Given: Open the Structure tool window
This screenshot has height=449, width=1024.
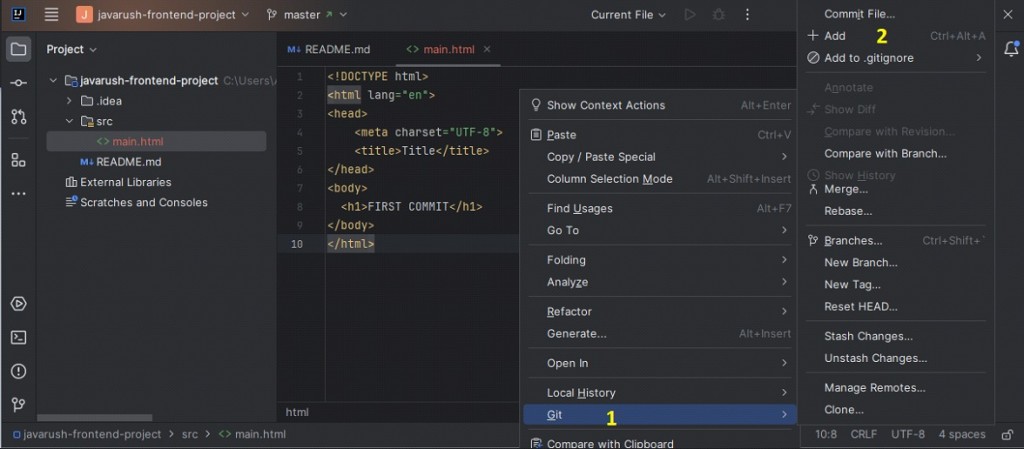Looking at the screenshot, I should point(18,160).
